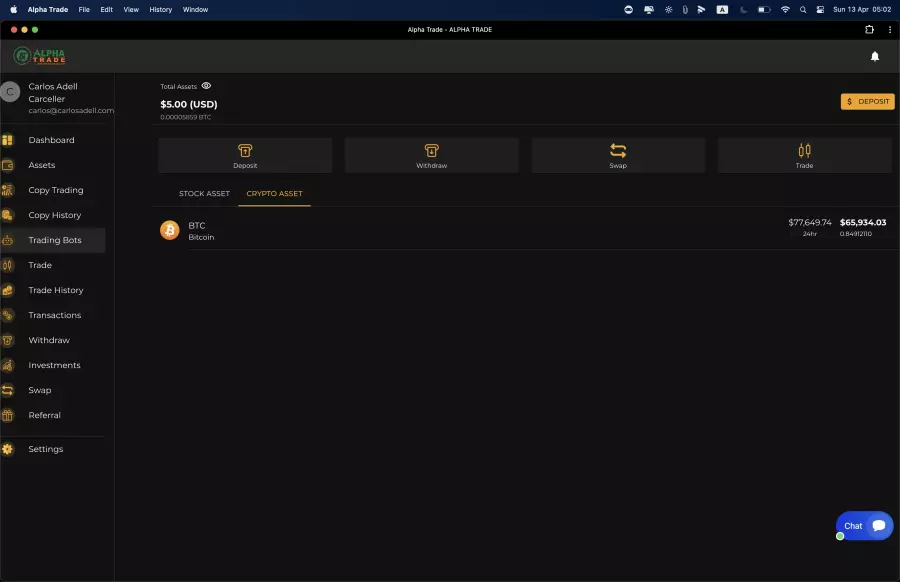Click the $77,649.74 24hr price

810,222
